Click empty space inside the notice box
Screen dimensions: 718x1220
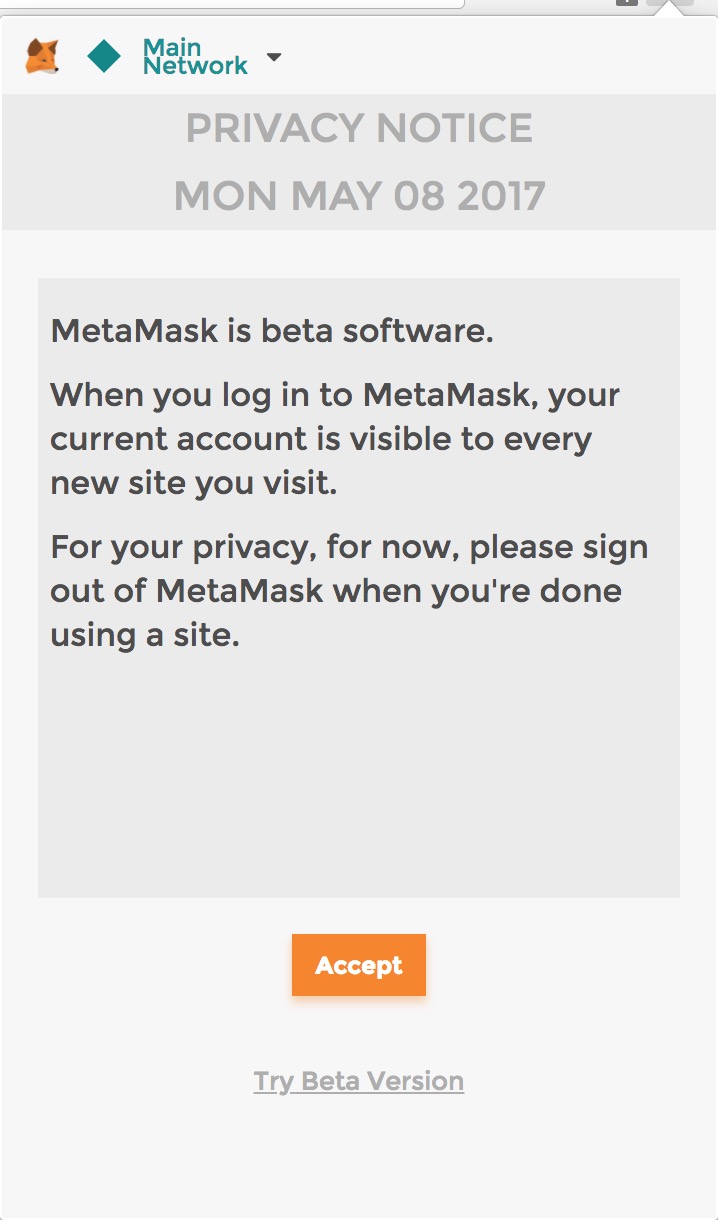coord(359,780)
